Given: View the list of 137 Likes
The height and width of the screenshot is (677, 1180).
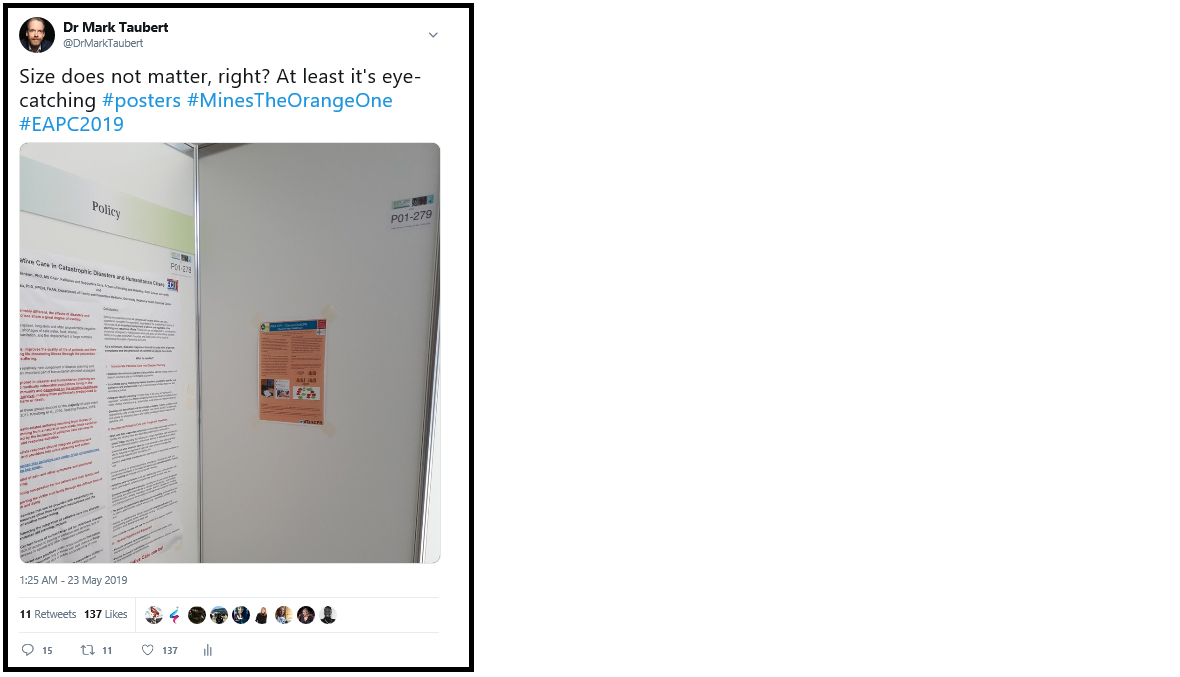Looking at the screenshot, I should [x=105, y=615].
